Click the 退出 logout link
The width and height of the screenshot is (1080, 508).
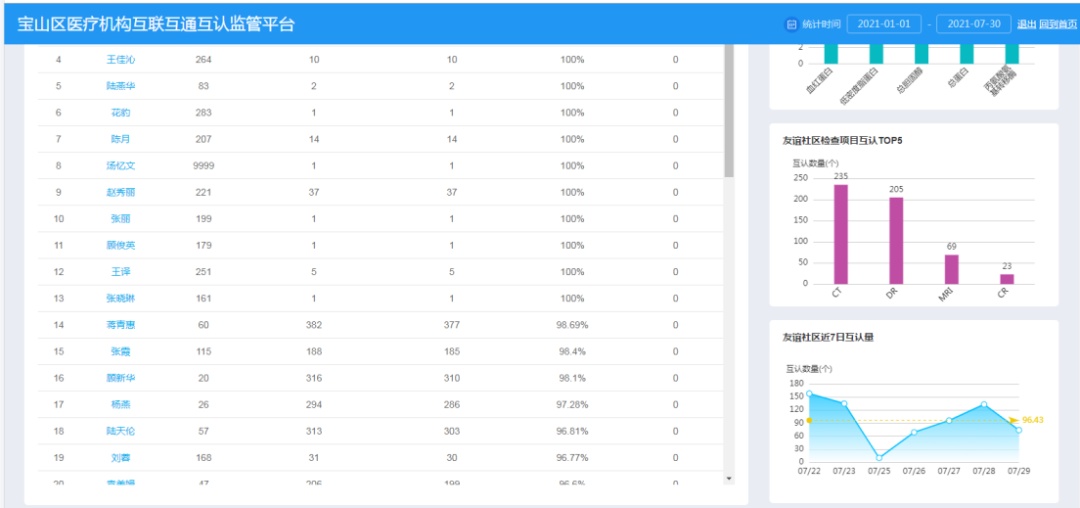1026,24
